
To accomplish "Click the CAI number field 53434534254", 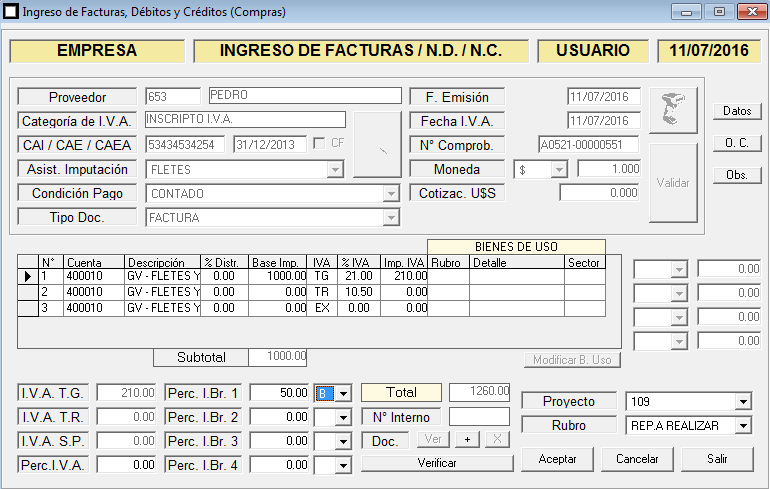I will tap(185, 144).
